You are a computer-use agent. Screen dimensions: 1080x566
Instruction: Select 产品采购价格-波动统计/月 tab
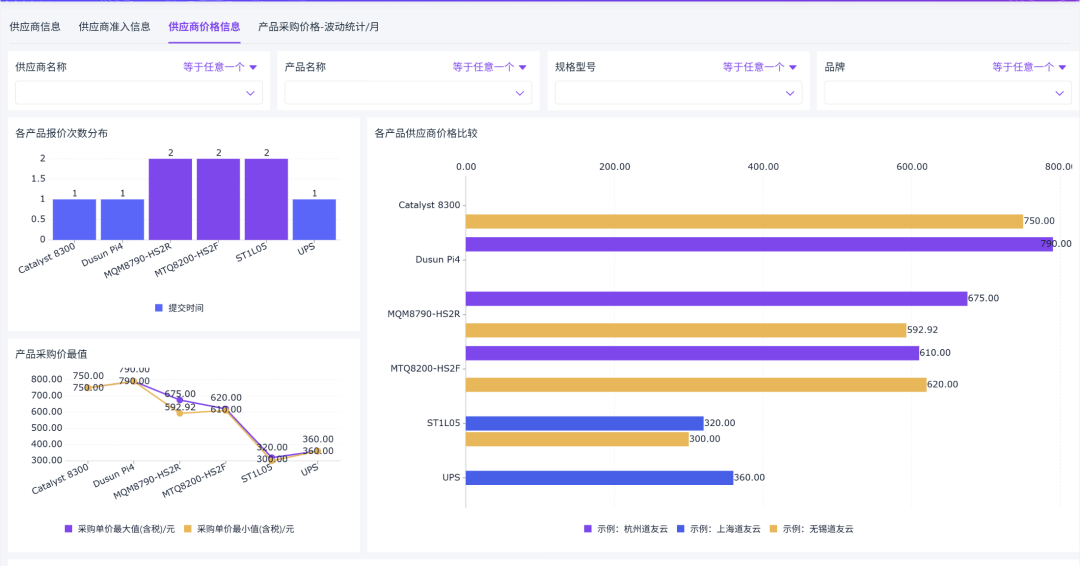click(x=318, y=27)
